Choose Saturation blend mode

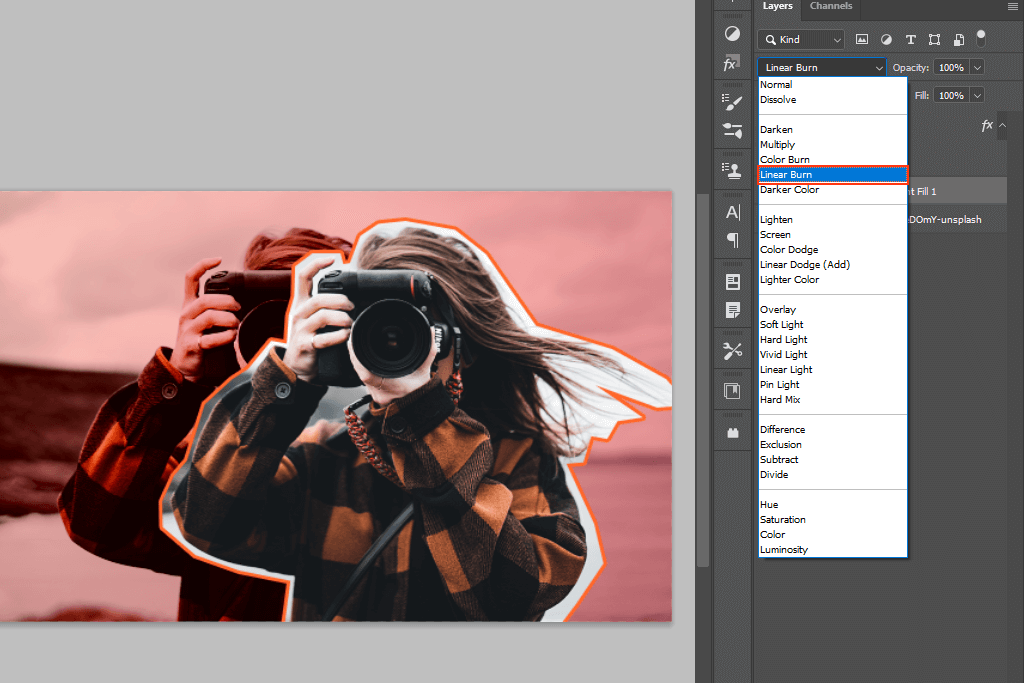[833, 520]
